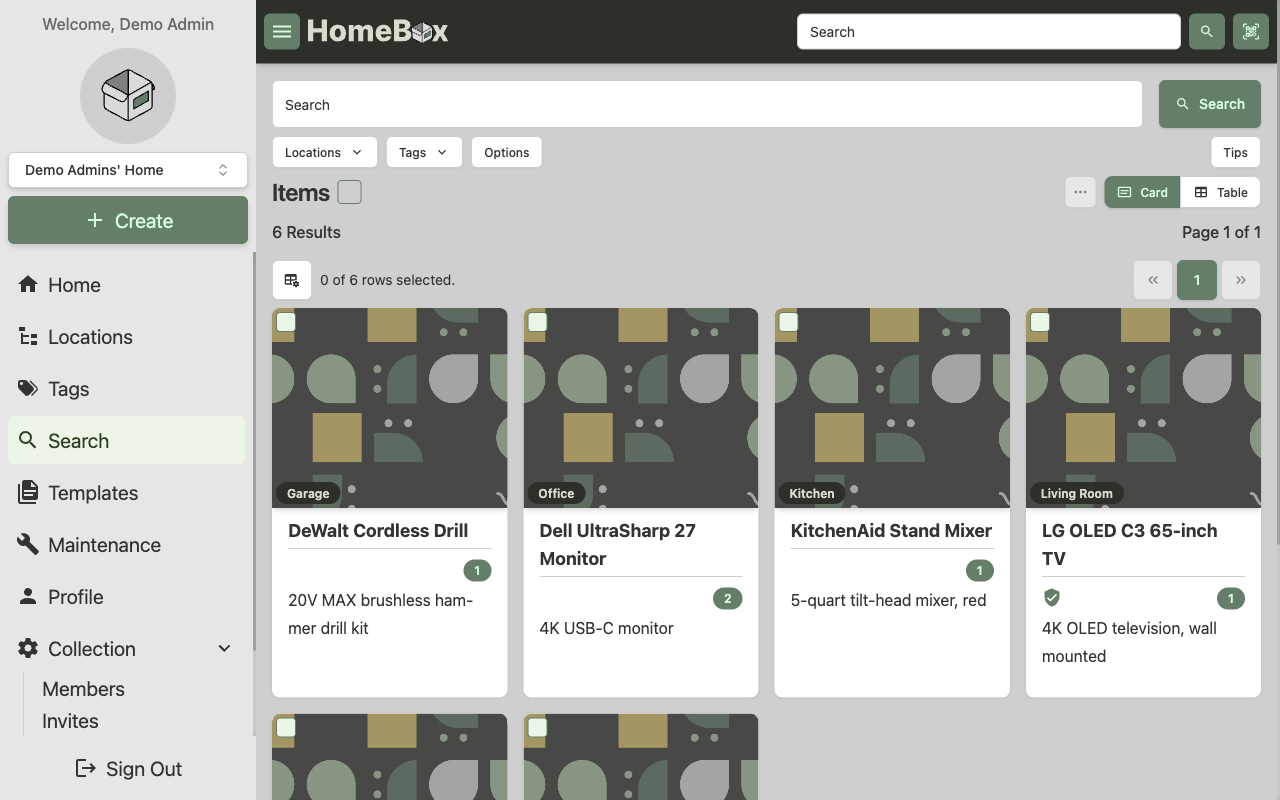Click the Sign Out exit icon
This screenshot has height=800, width=1280.
click(x=86, y=768)
